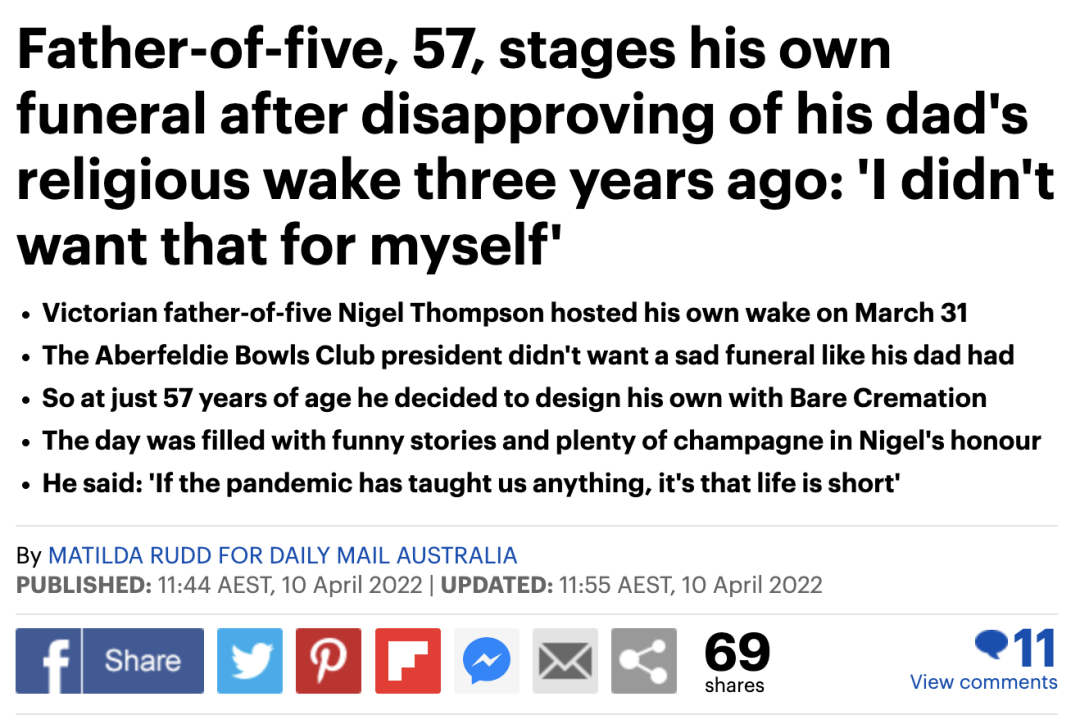Image resolution: width=1080 pixels, height=724 pixels.
Task: Select the Aberfeldie Bowls Club bullet point
Action: tap(528, 355)
